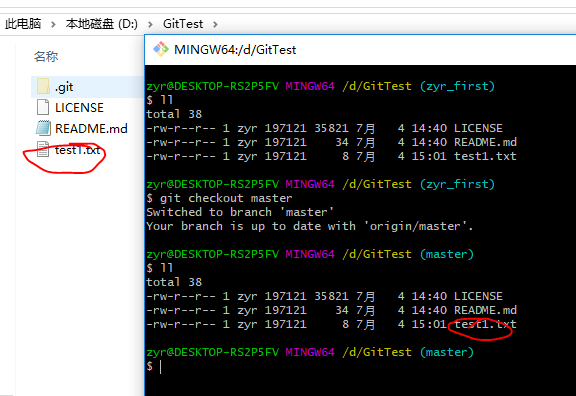Expand the chevron after GitTest
This screenshot has width=576, height=396.
coord(215,24)
